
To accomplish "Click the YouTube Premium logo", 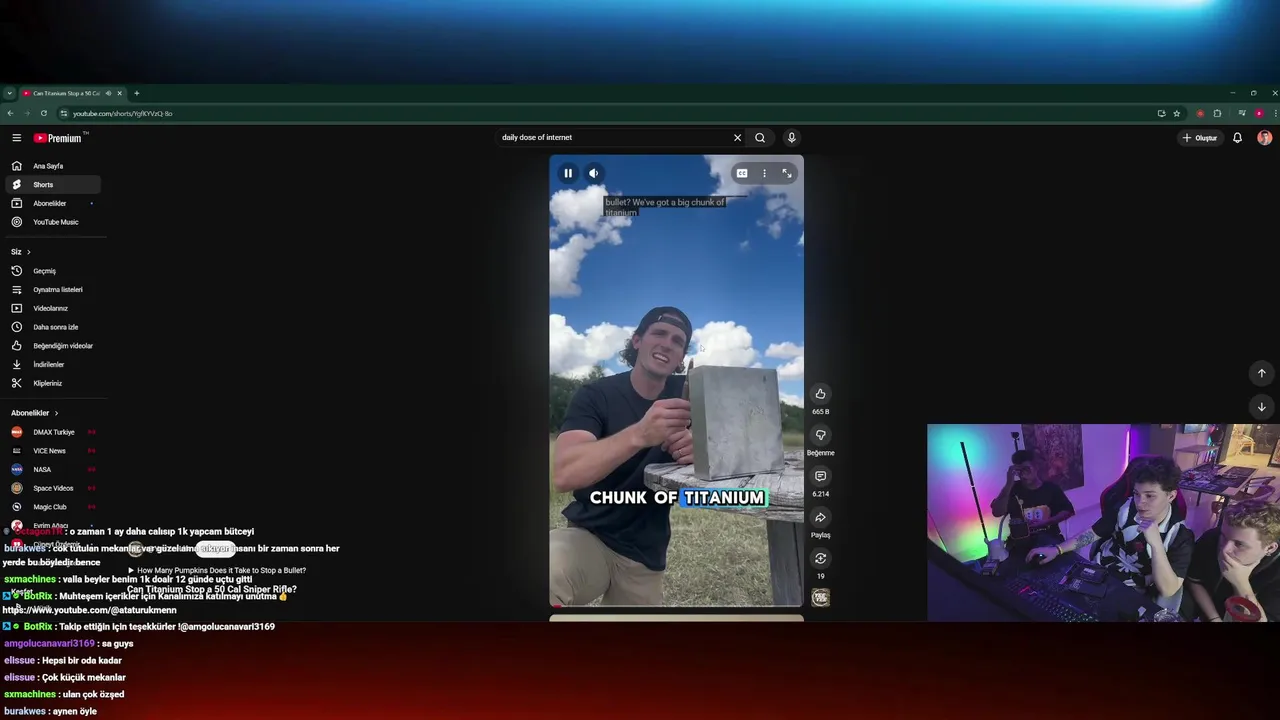I will point(60,138).
